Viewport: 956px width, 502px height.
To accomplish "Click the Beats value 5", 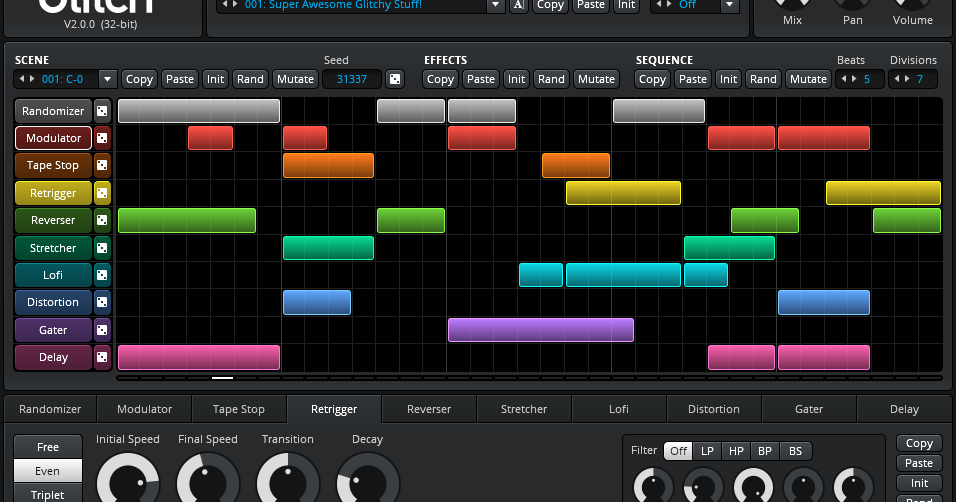I will pos(866,79).
